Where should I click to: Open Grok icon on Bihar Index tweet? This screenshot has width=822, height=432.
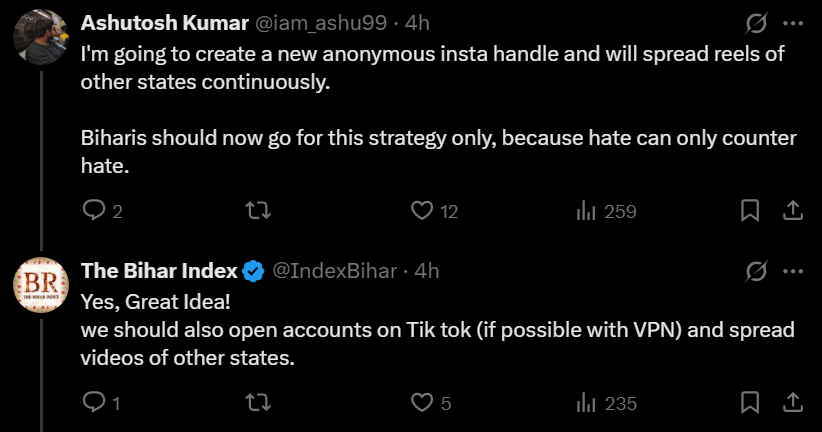(757, 271)
